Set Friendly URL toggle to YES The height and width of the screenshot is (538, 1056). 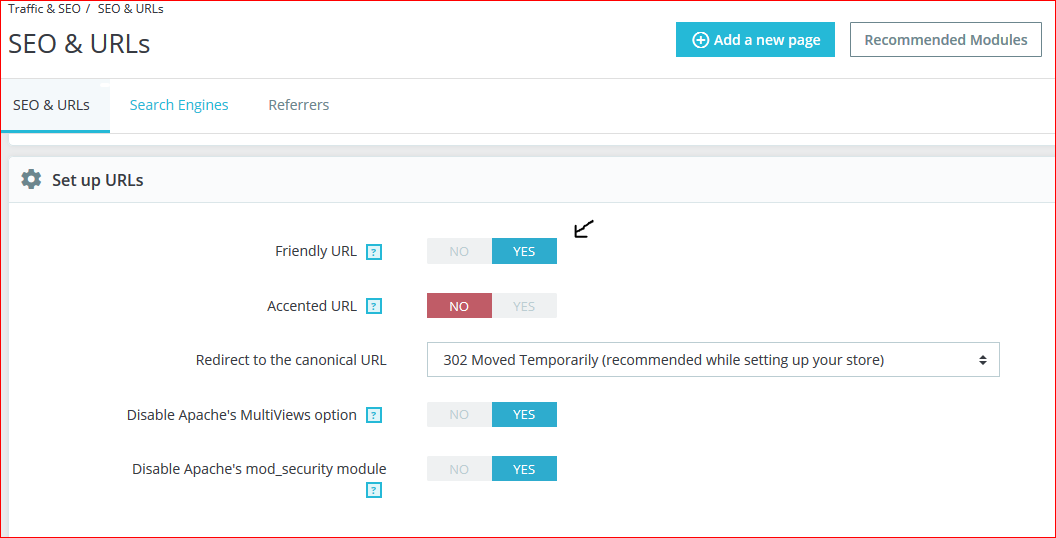(524, 251)
